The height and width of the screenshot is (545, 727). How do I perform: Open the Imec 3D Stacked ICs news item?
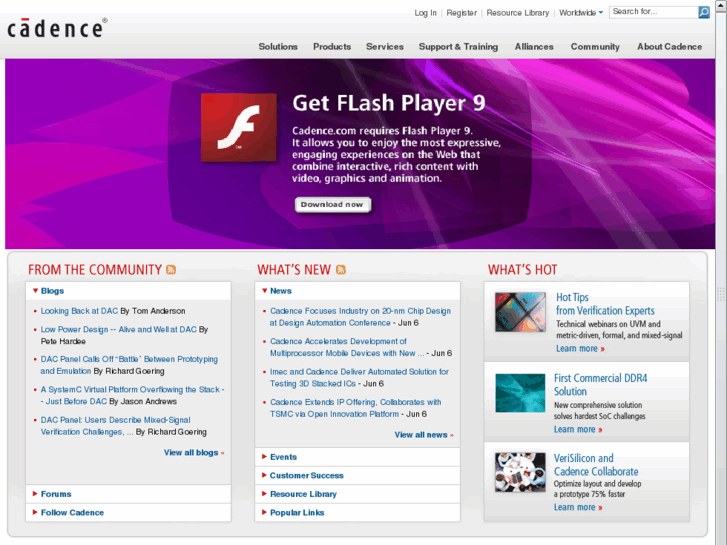(359, 378)
